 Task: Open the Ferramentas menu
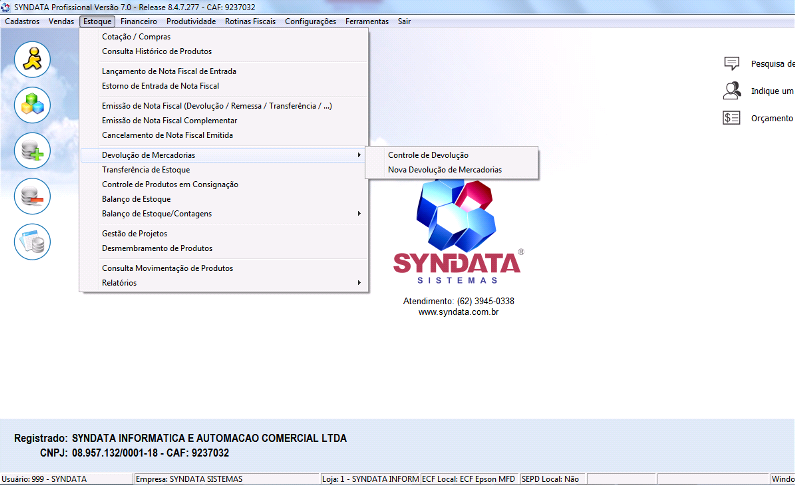tap(367, 21)
